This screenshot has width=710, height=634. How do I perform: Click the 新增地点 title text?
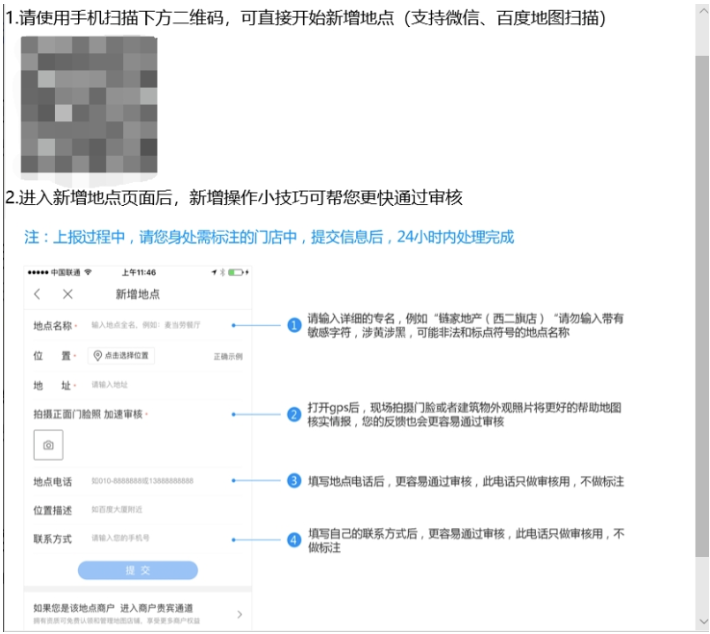point(138,294)
